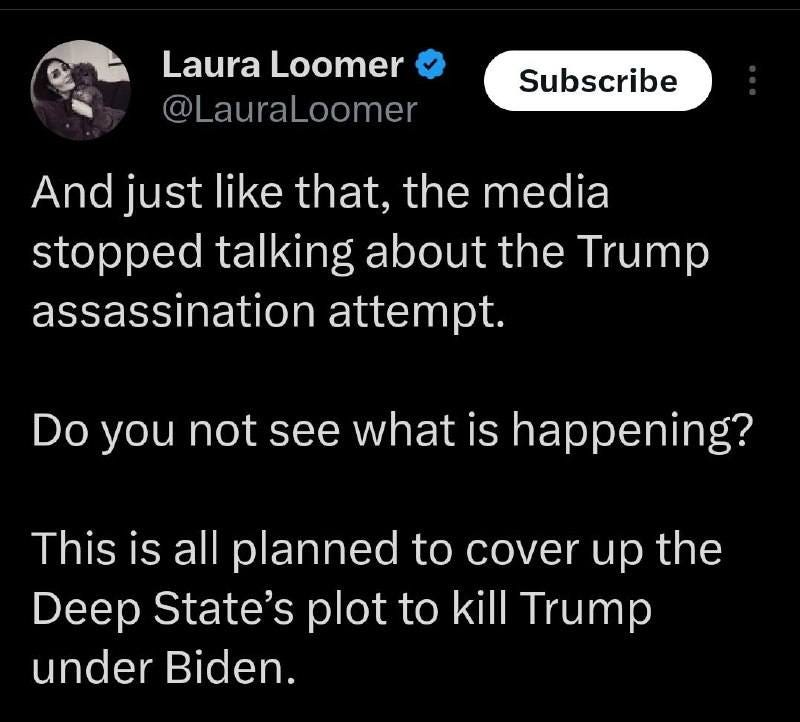The height and width of the screenshot is (722, 800).
Task: Click the phrase "Deep State's" in the post
Action: [x=163, y=610]
